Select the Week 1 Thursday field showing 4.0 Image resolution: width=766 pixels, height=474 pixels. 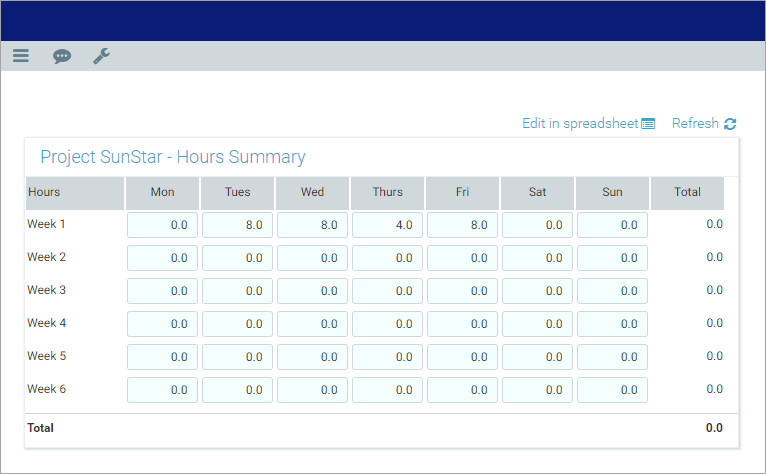pyautogui.click(x=387, y=225)
